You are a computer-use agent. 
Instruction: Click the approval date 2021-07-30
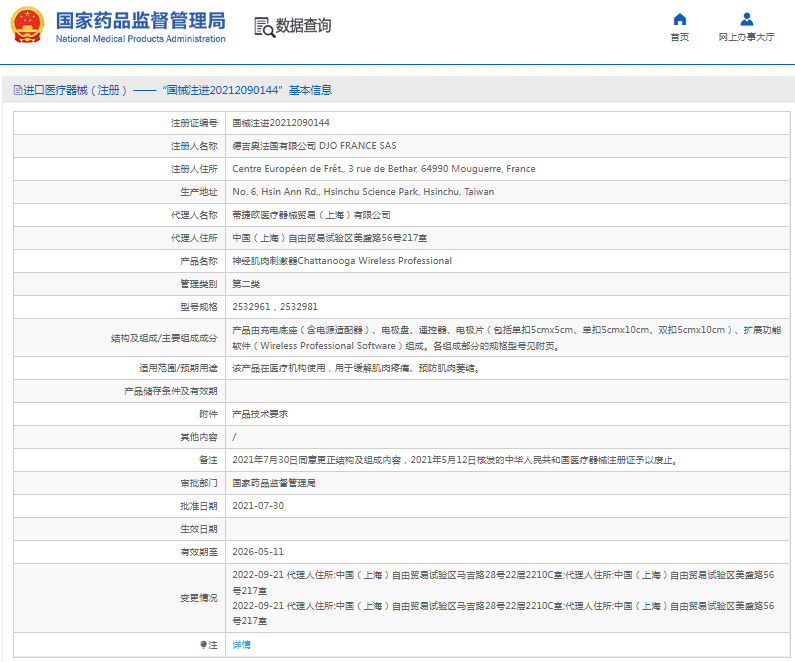point(258,506)
